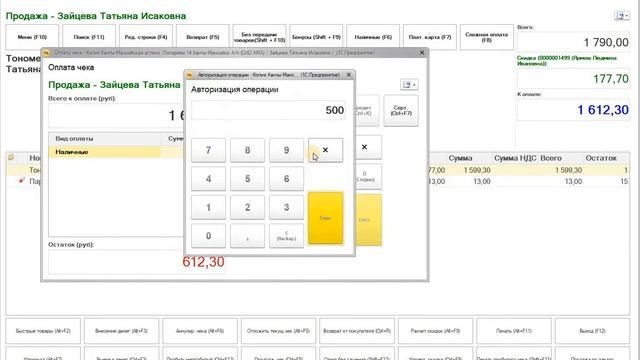The height and width of the screenshot is (360, 640).
Task: Click Выход (F12) button
Action: pyautogui.click(x=592, y=331)
